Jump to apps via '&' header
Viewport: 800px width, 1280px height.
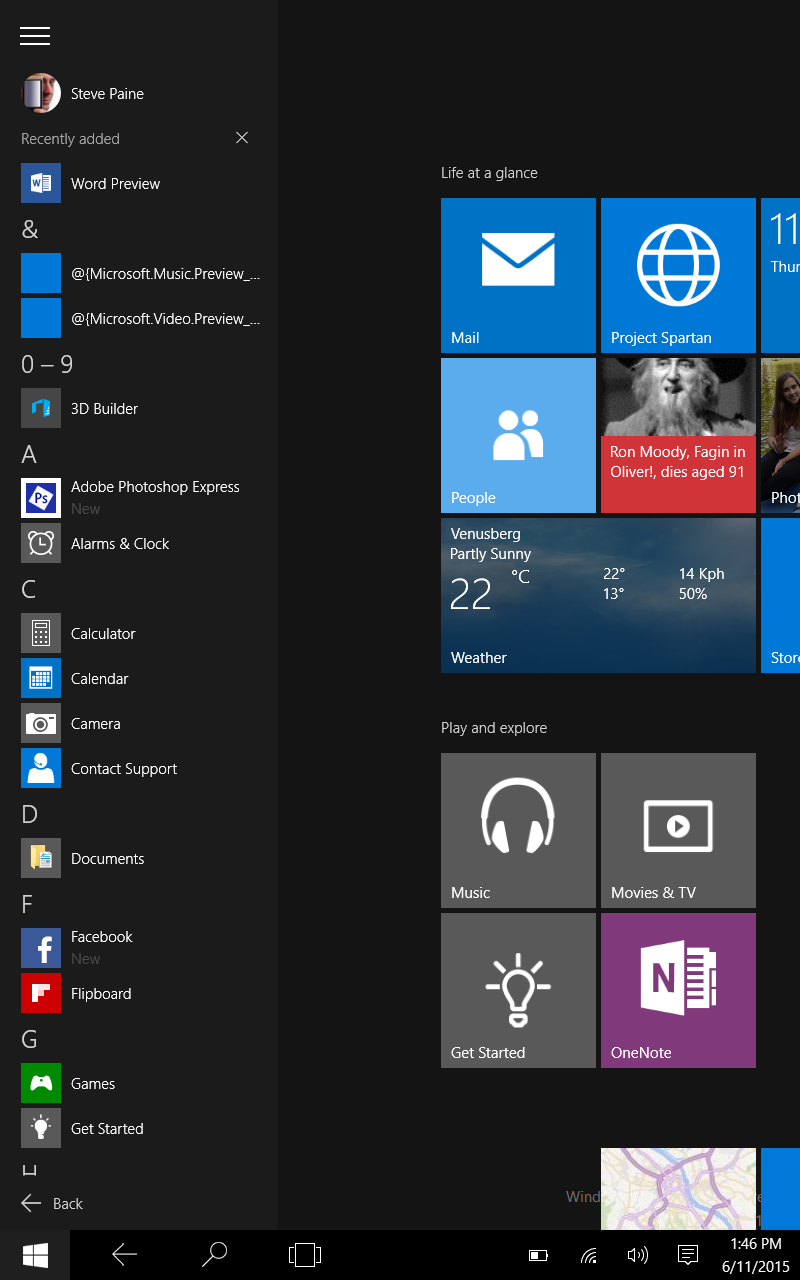30,229
